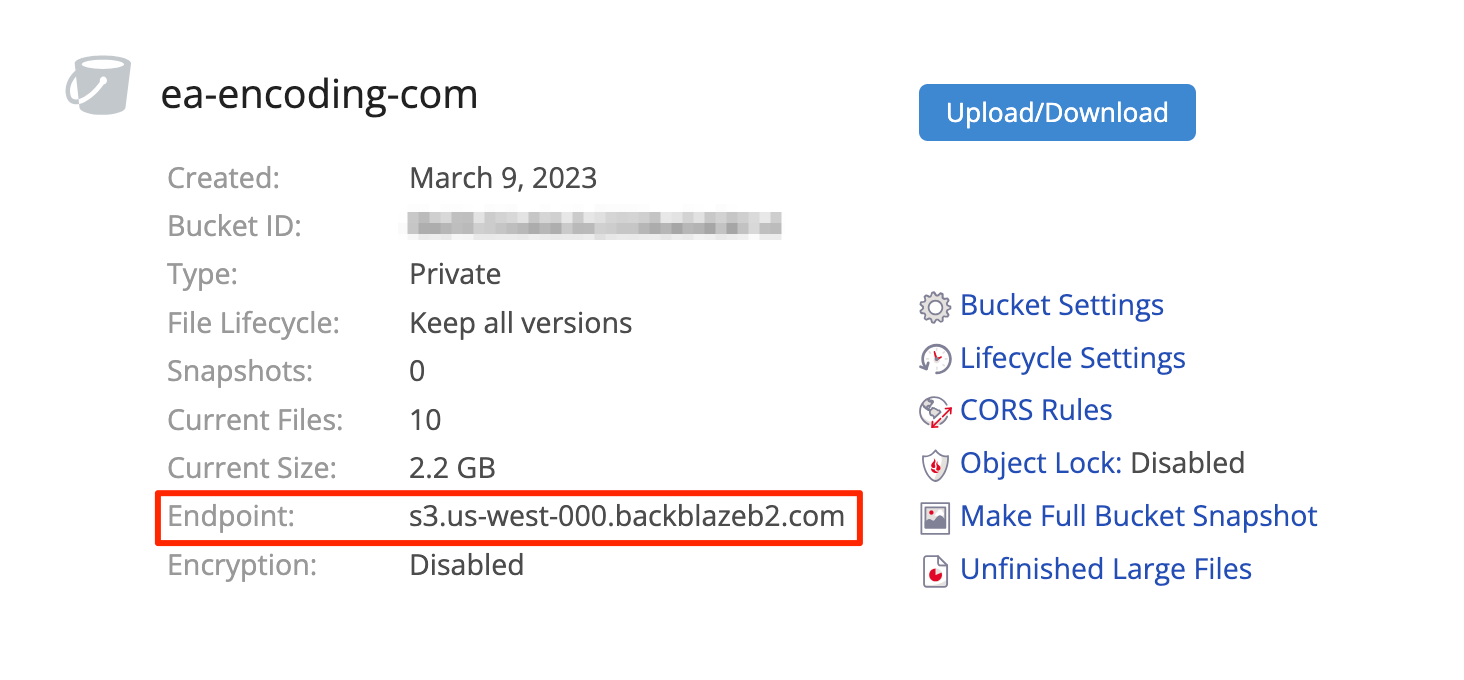Screen dimensions: 1464x680
Task: Click the Lifecycle Settings clock icon
Action: 934,359
